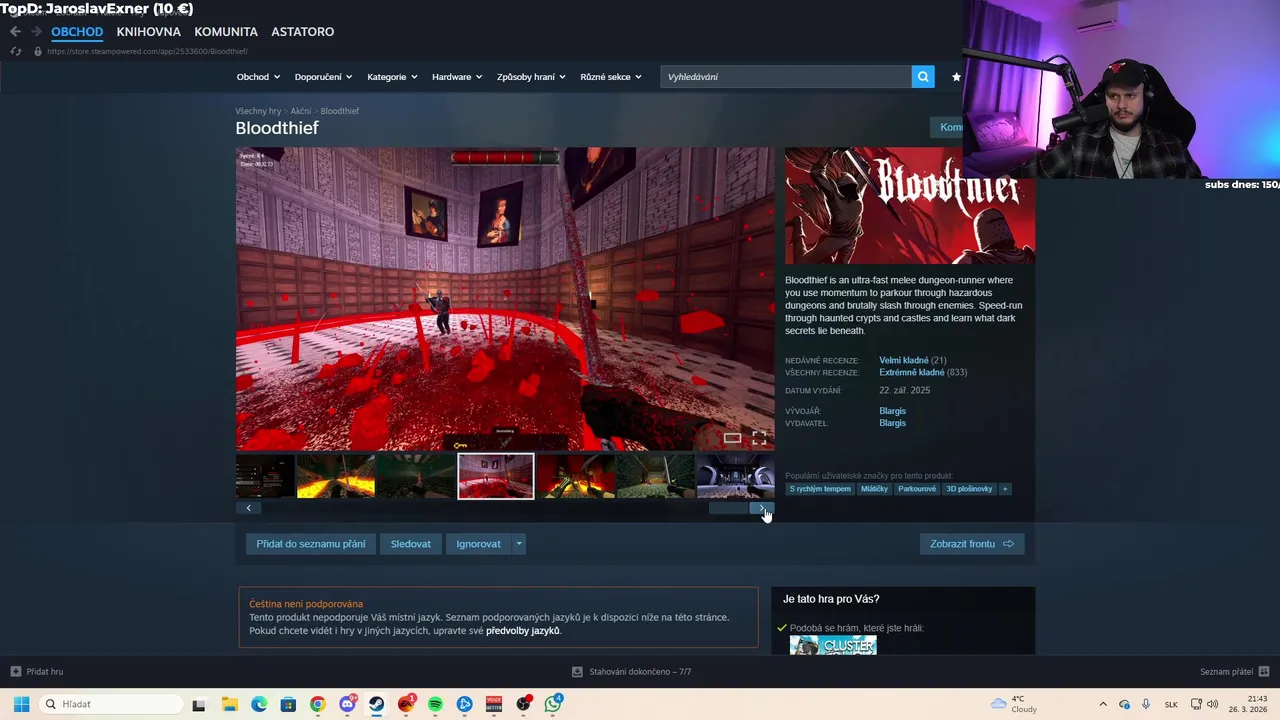Click the star icon beside the search button
The image size is (1280, 720).
pos(956,76)
